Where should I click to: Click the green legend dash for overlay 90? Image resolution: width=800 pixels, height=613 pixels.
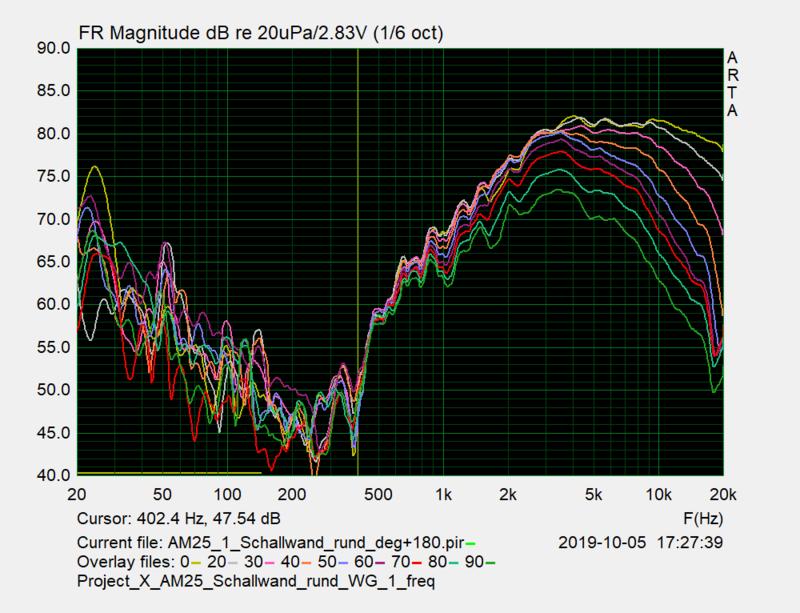pos(490,563)
